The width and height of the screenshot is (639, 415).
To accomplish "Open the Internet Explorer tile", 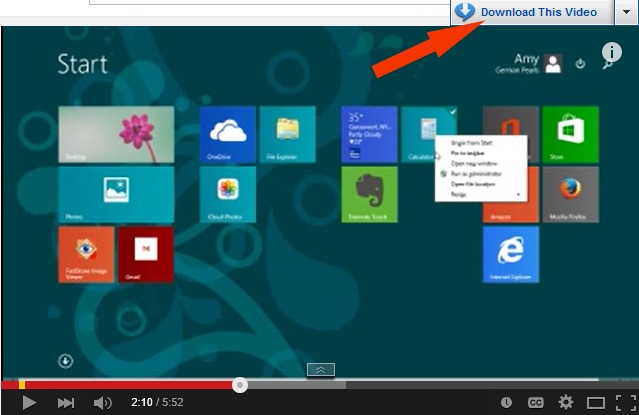I will 511,254.
